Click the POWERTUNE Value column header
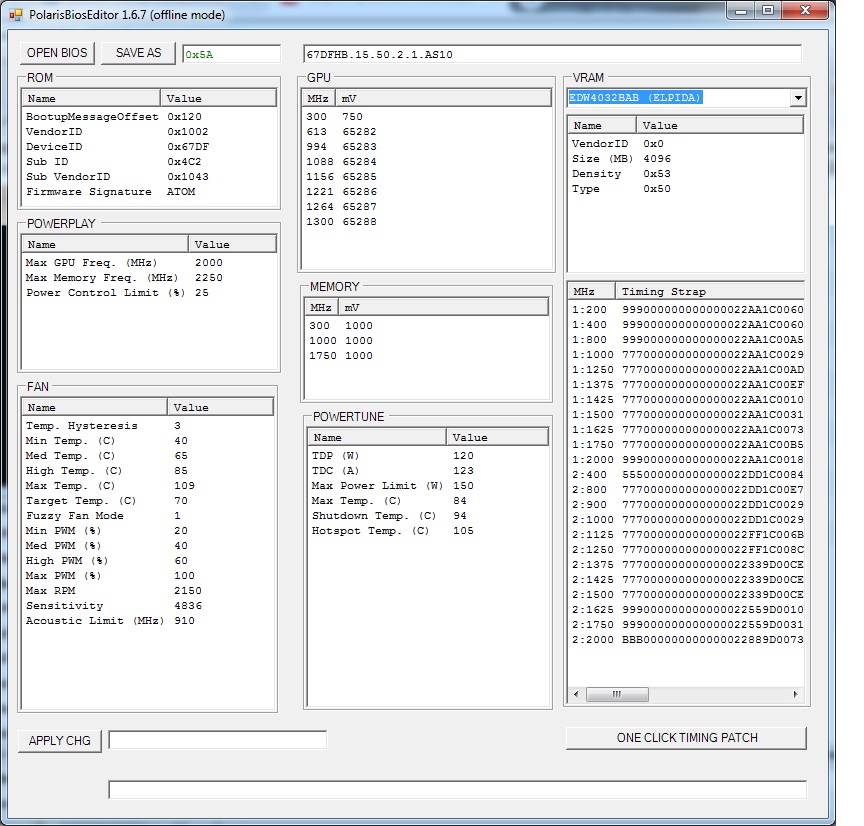This screenshot has width=864, height=826. 497,438
